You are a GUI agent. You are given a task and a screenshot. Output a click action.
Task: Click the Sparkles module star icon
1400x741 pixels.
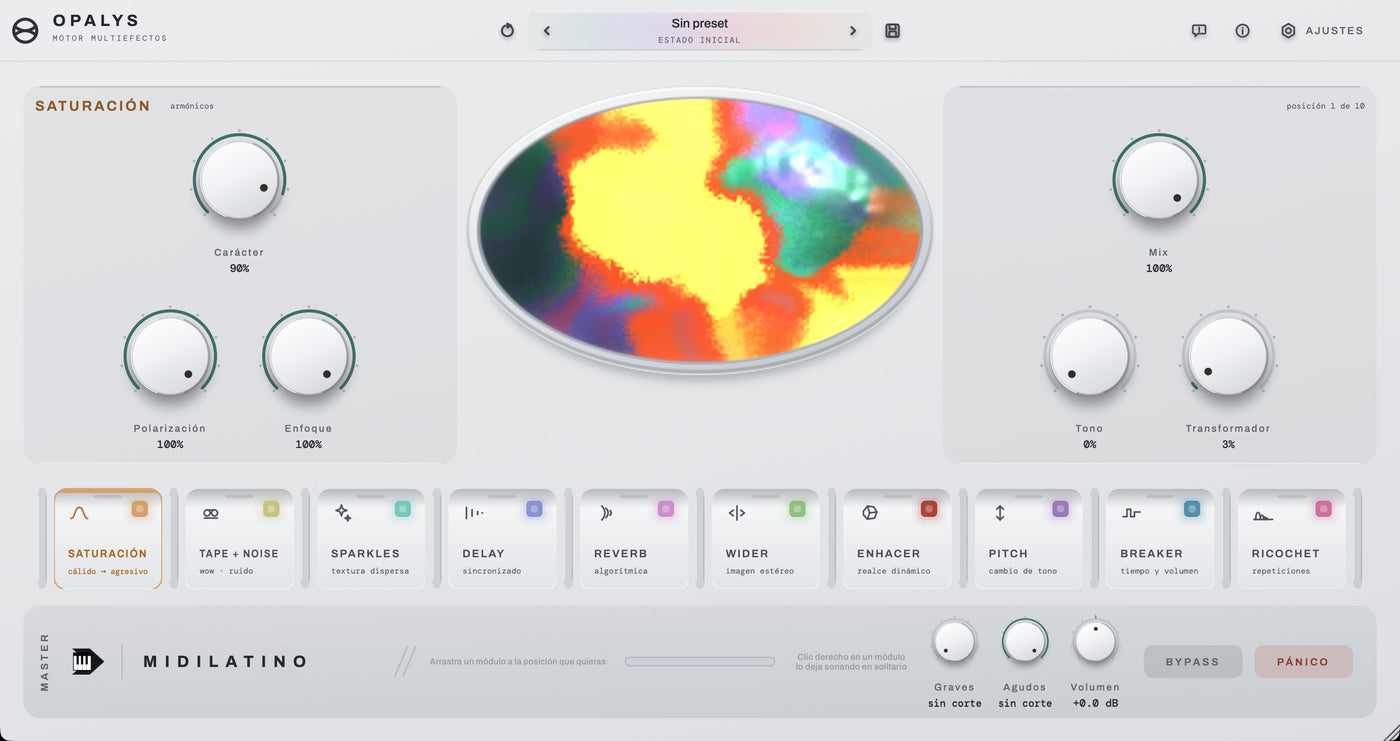pyautogui.click(x=343, y=513)
